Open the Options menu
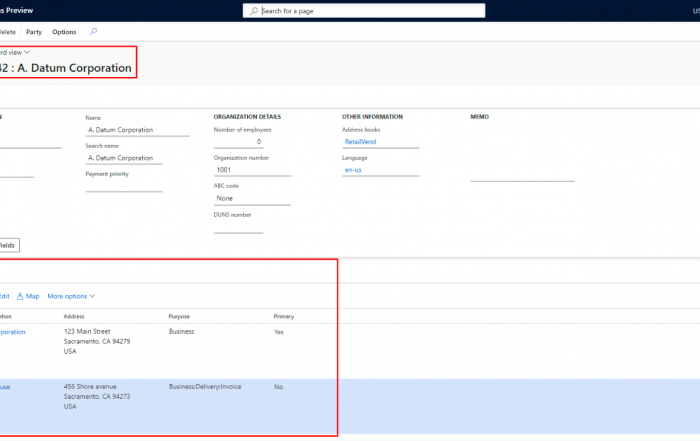The image size is (700, 441). pyautogui.click(x=64, y=32)
